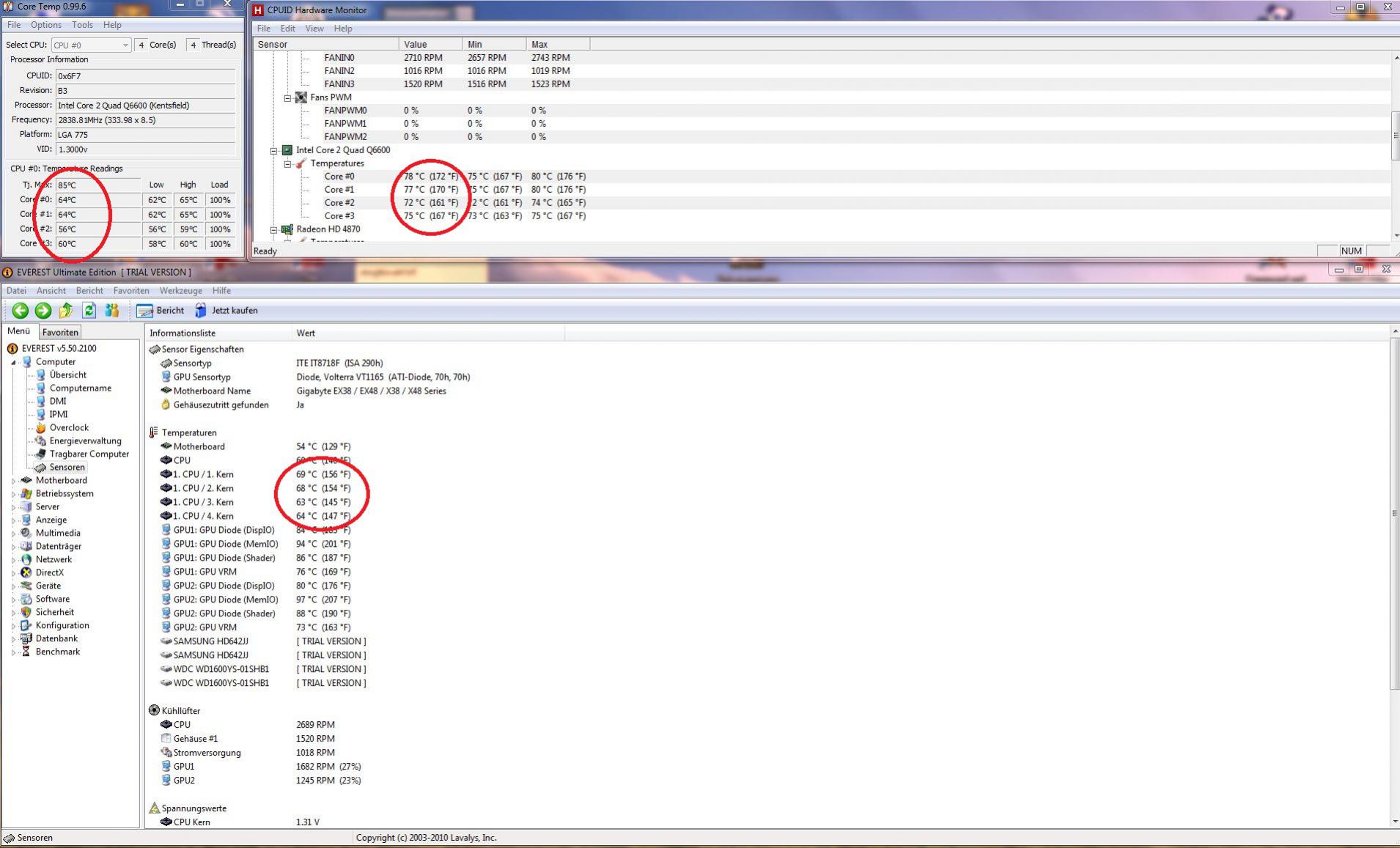
Task: Open the Werkzeuge menu in EVEREST
Action: [x=180, y=291]
